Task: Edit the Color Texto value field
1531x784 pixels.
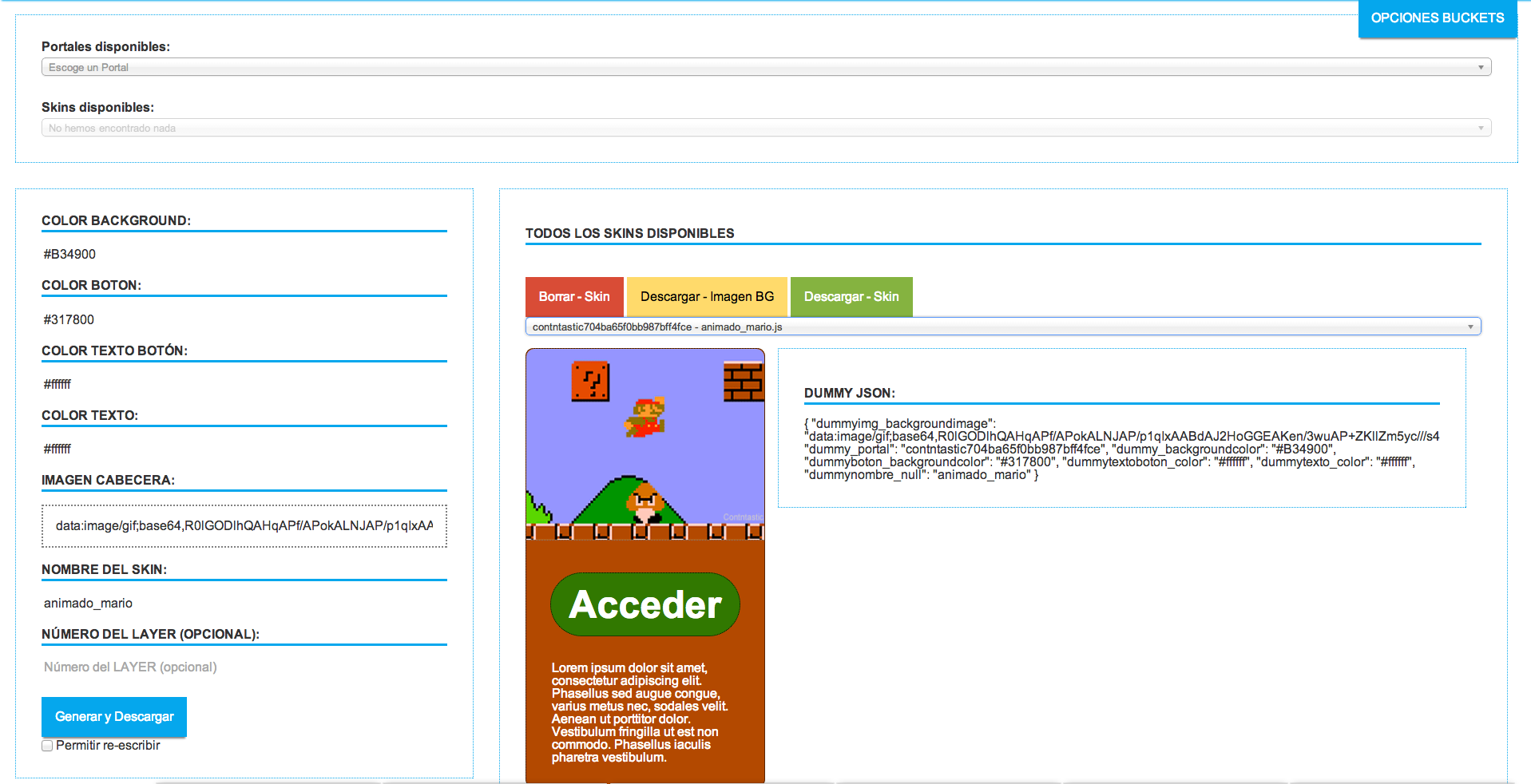Action: click(244, 449)
